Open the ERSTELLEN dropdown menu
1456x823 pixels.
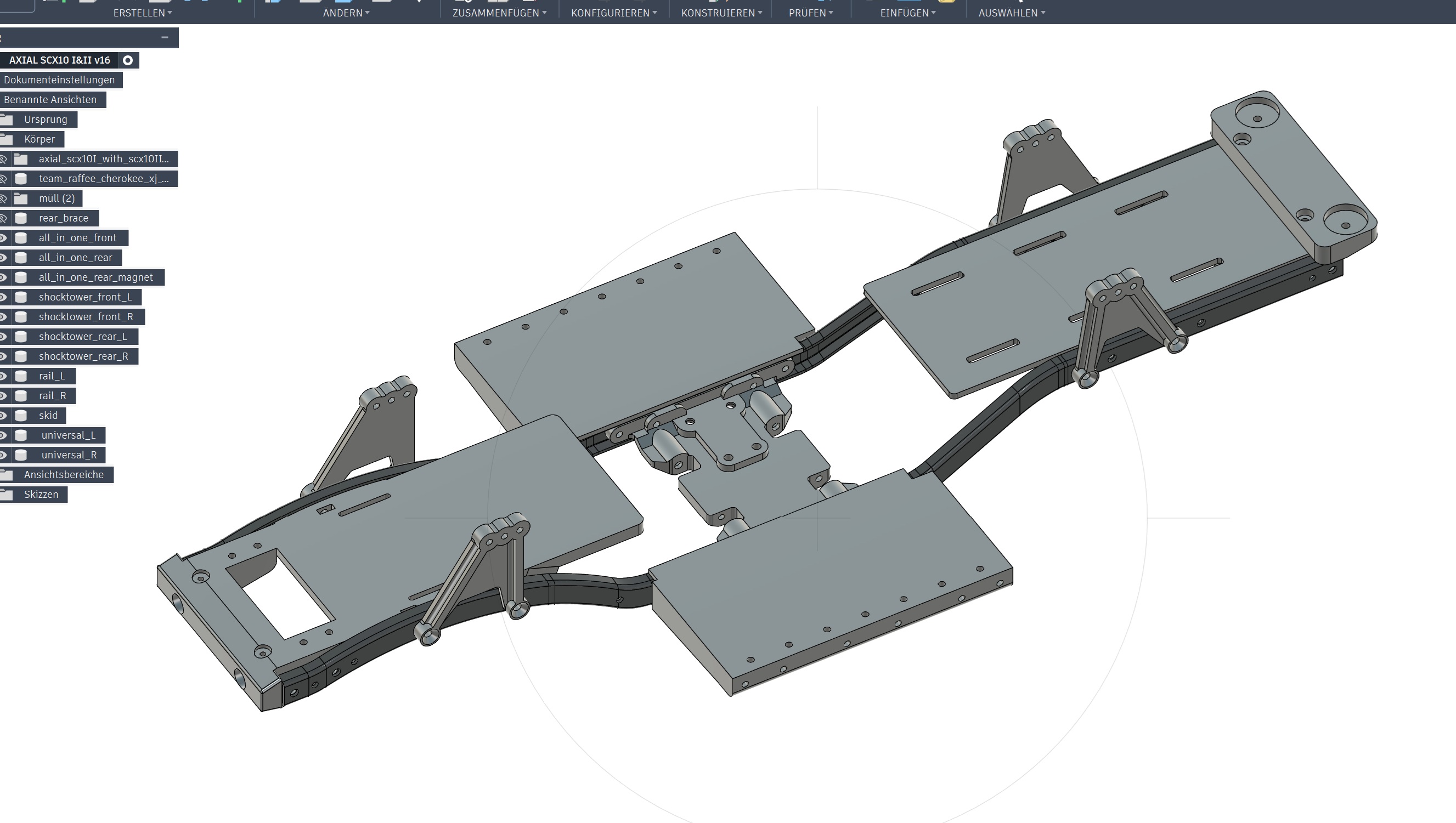click(143, 13)
